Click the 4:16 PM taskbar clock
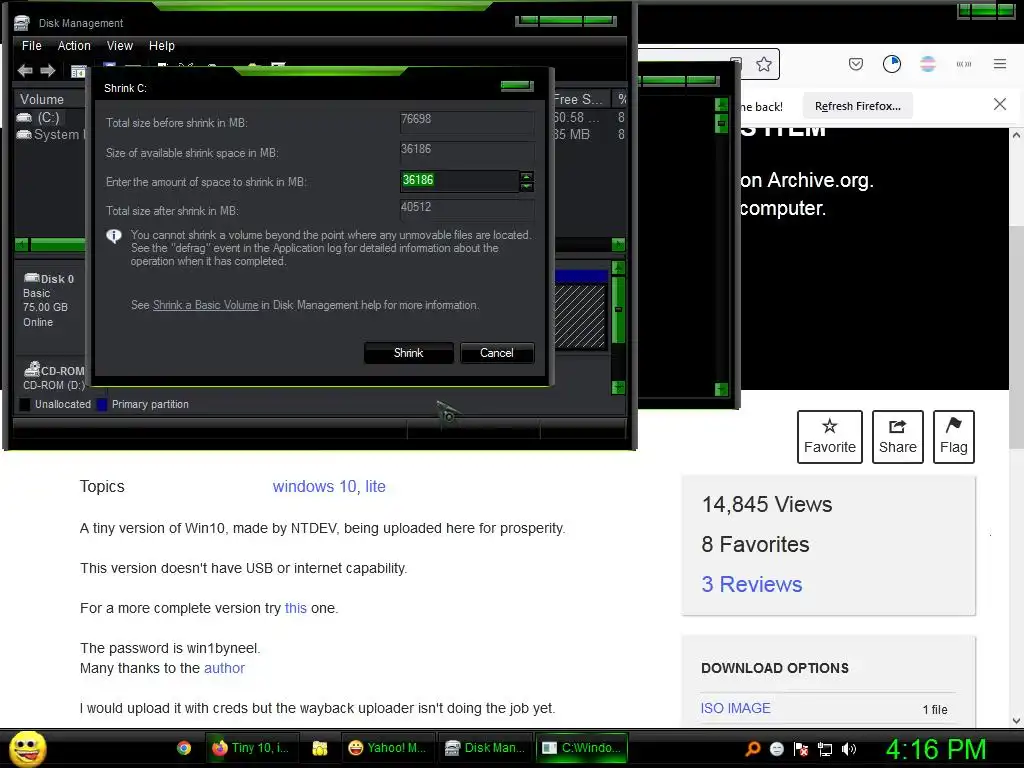 [x=935, y=749]
